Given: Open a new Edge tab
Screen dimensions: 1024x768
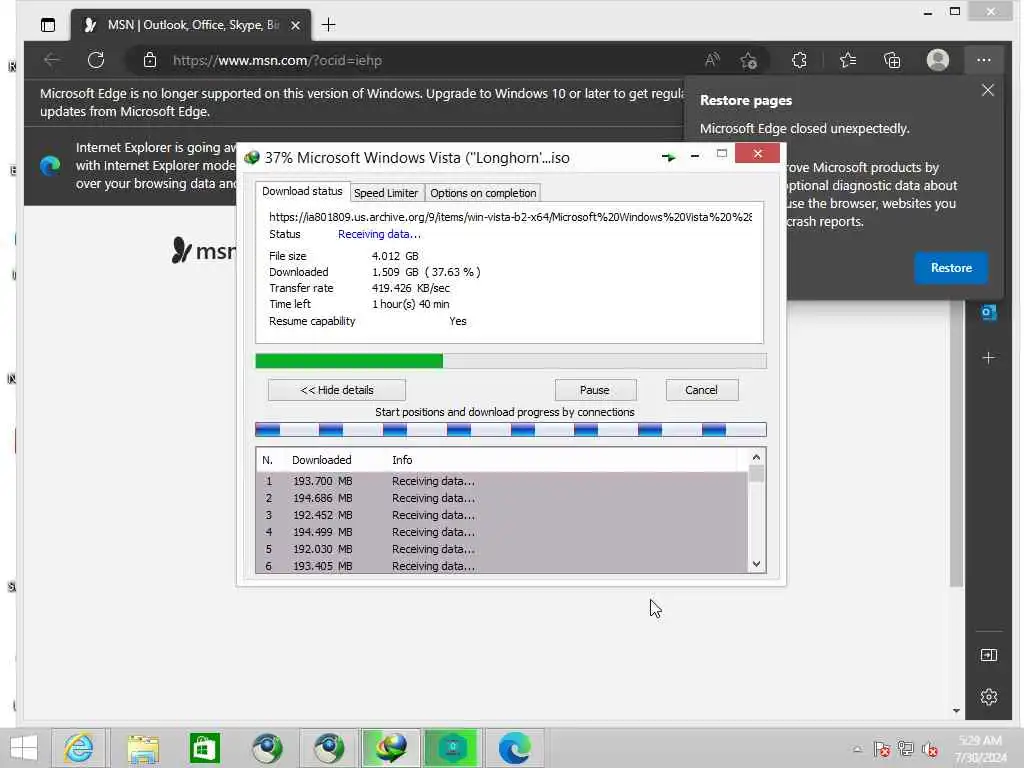Looking at the screenshot, I should point(328,25).
